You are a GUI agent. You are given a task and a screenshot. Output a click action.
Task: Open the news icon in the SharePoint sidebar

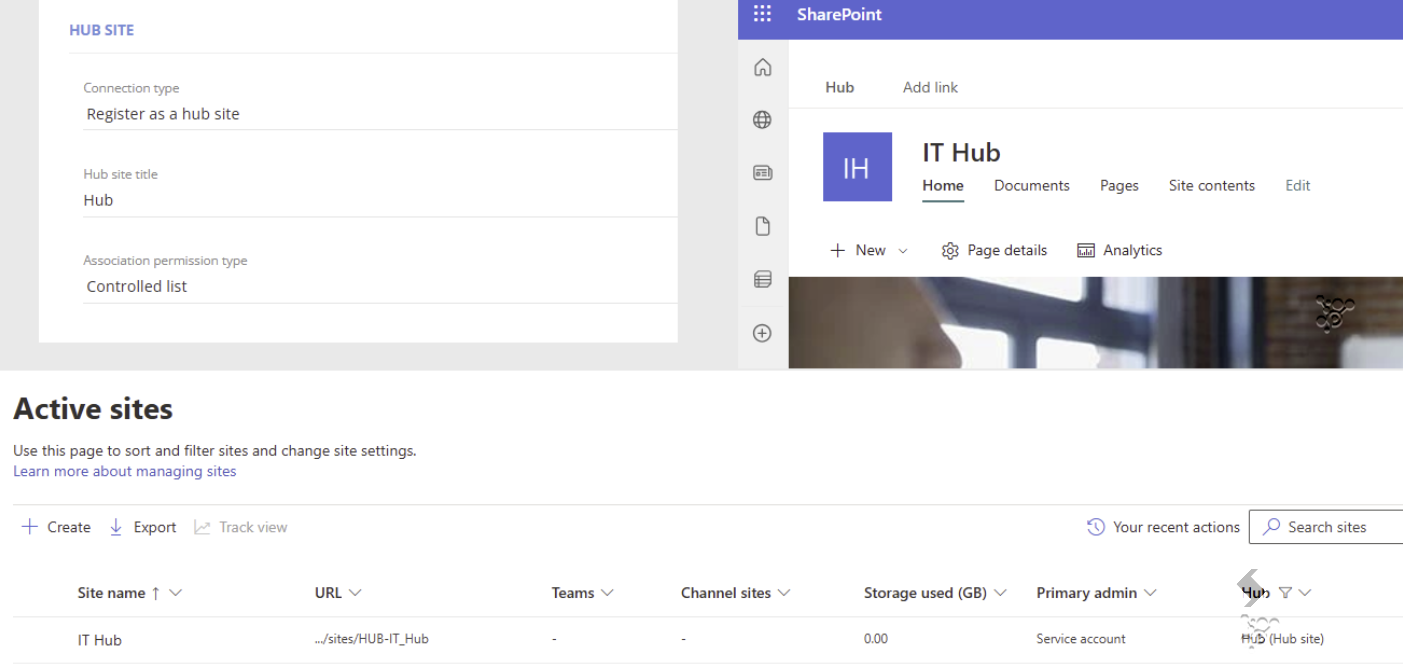coord(762,173)
